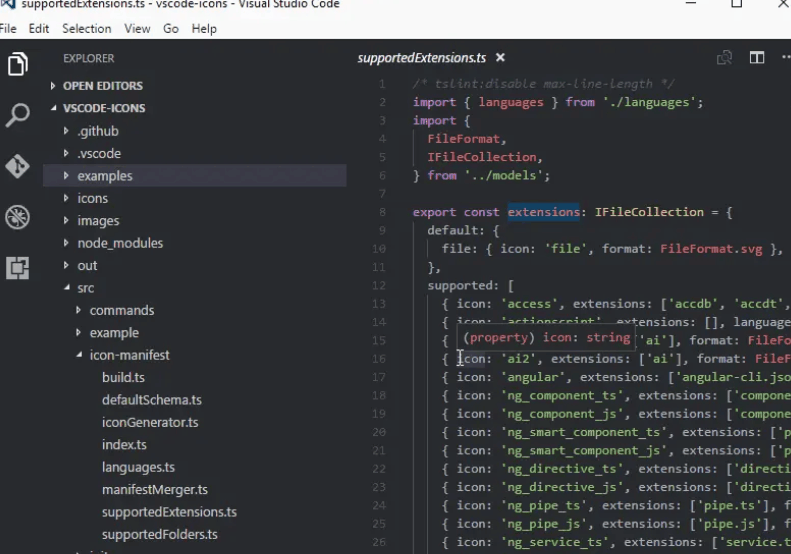Image resolution: width=791 pixels, height=554 pixels.
Task: Open the More Actions ellipsis in editor toolbar
Action: [785, 58]
